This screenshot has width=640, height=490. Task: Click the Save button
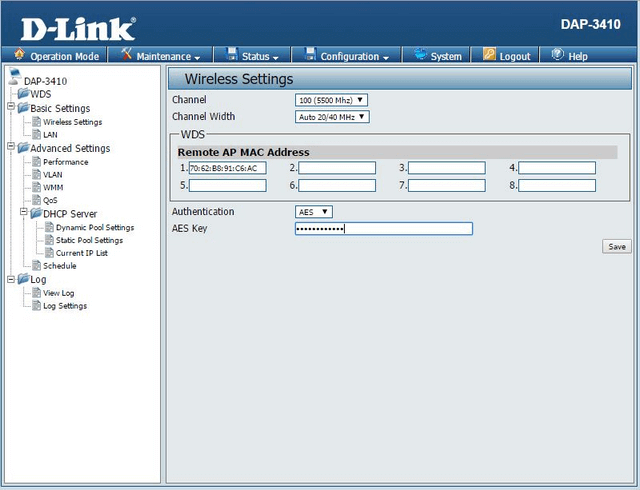click(615, 246)
